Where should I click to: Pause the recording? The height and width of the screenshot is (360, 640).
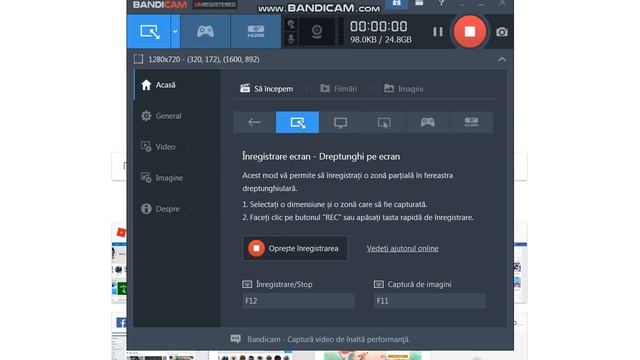(438, 31)
